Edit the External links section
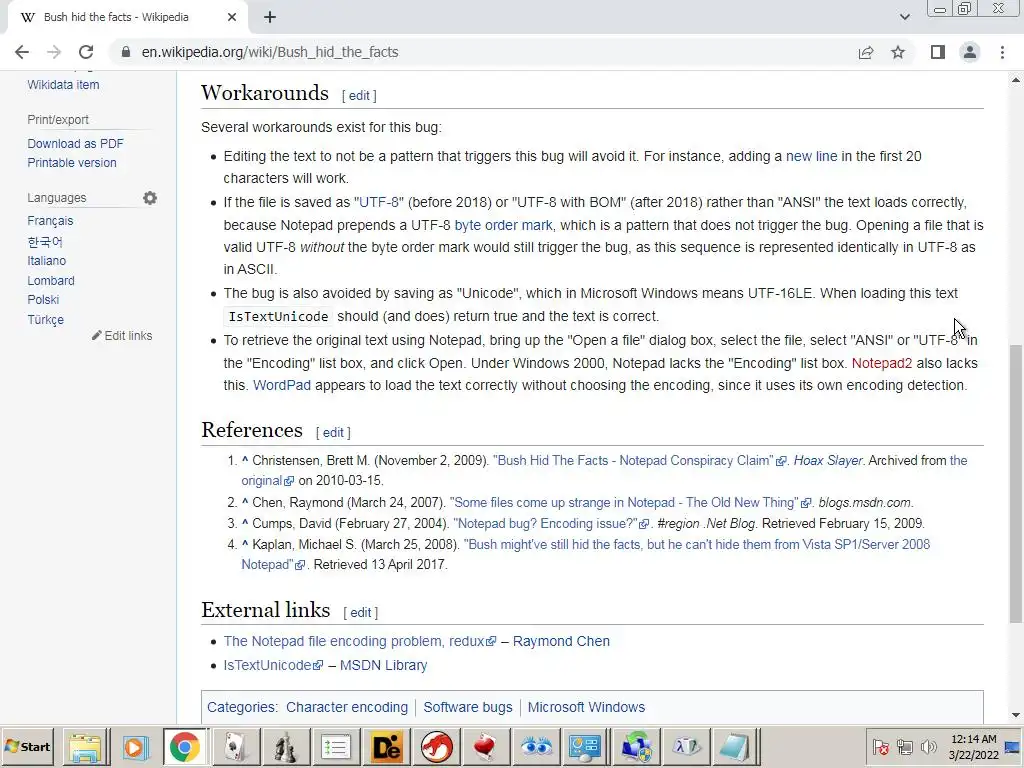The width and height of the screenshot is (1024, 768). 360,613
